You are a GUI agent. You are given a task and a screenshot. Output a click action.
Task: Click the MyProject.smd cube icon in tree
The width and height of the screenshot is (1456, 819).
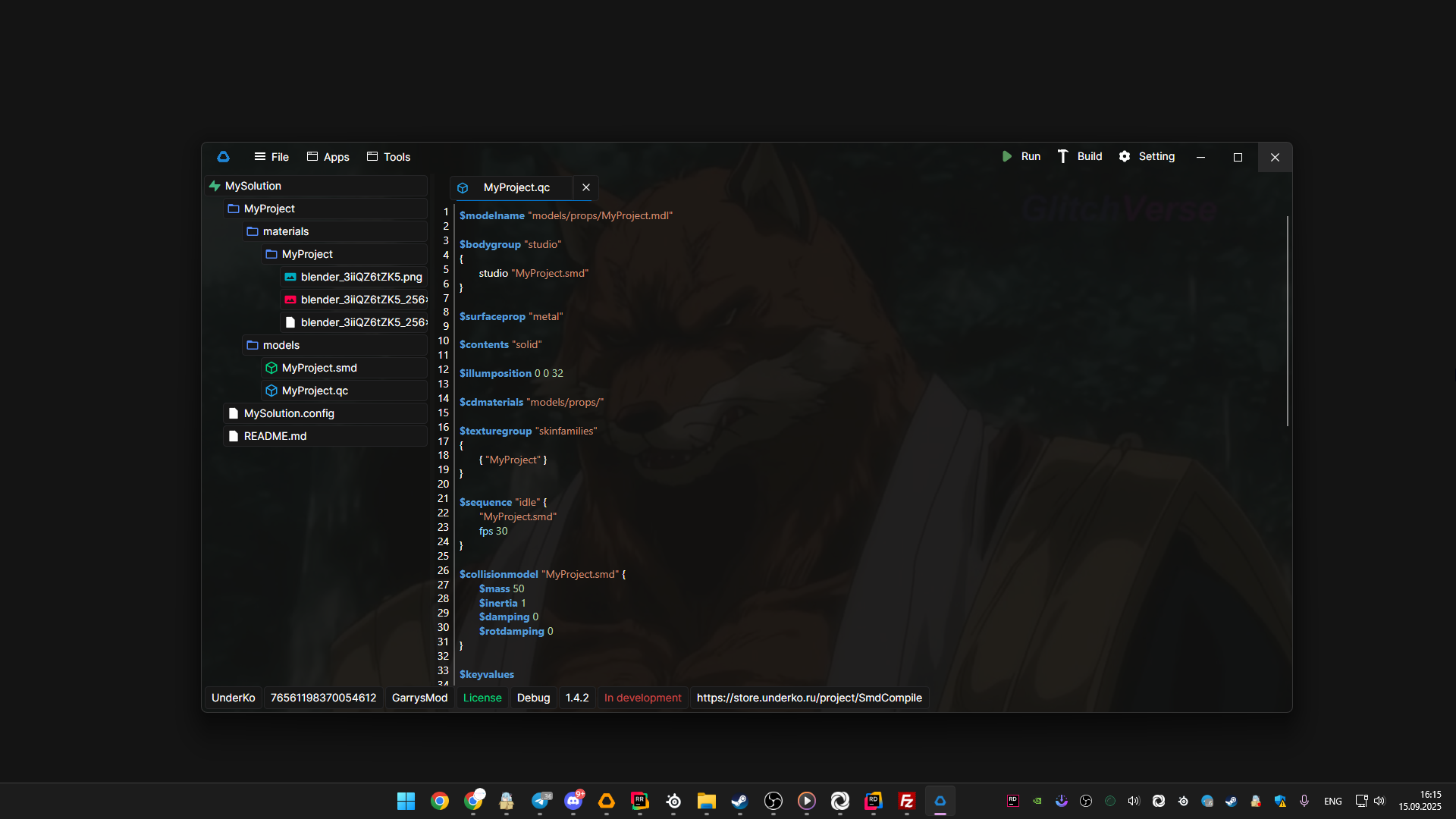pos(271,368)
